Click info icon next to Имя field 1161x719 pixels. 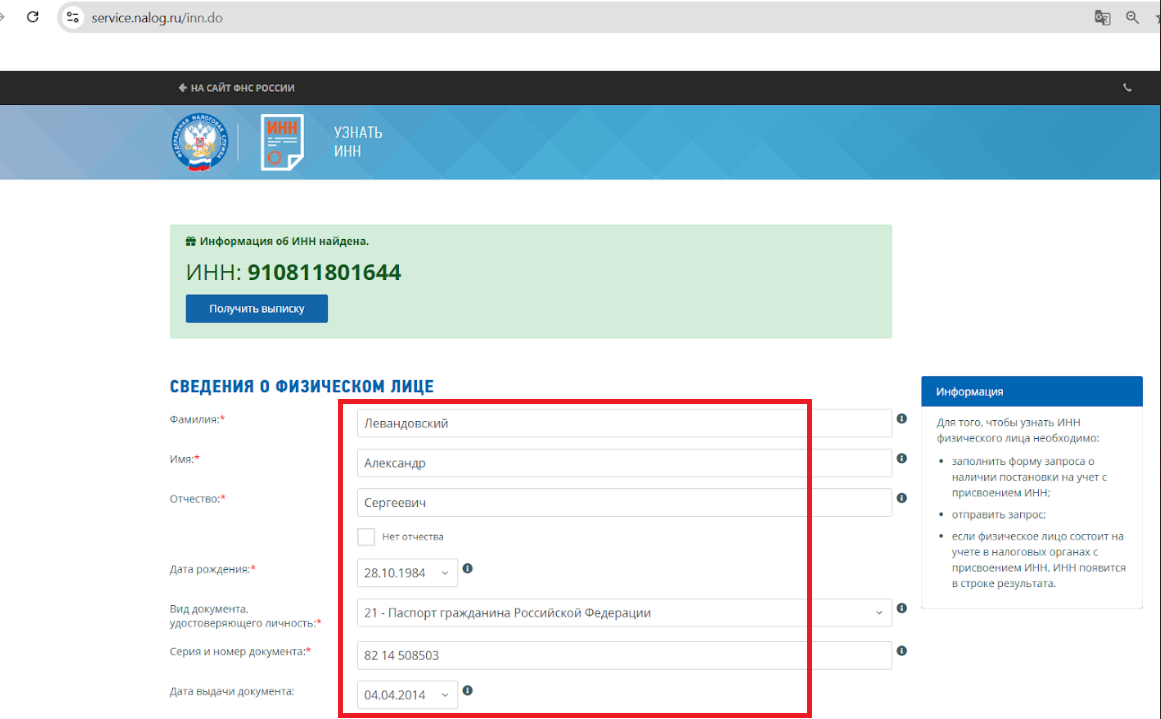(901, 458)
